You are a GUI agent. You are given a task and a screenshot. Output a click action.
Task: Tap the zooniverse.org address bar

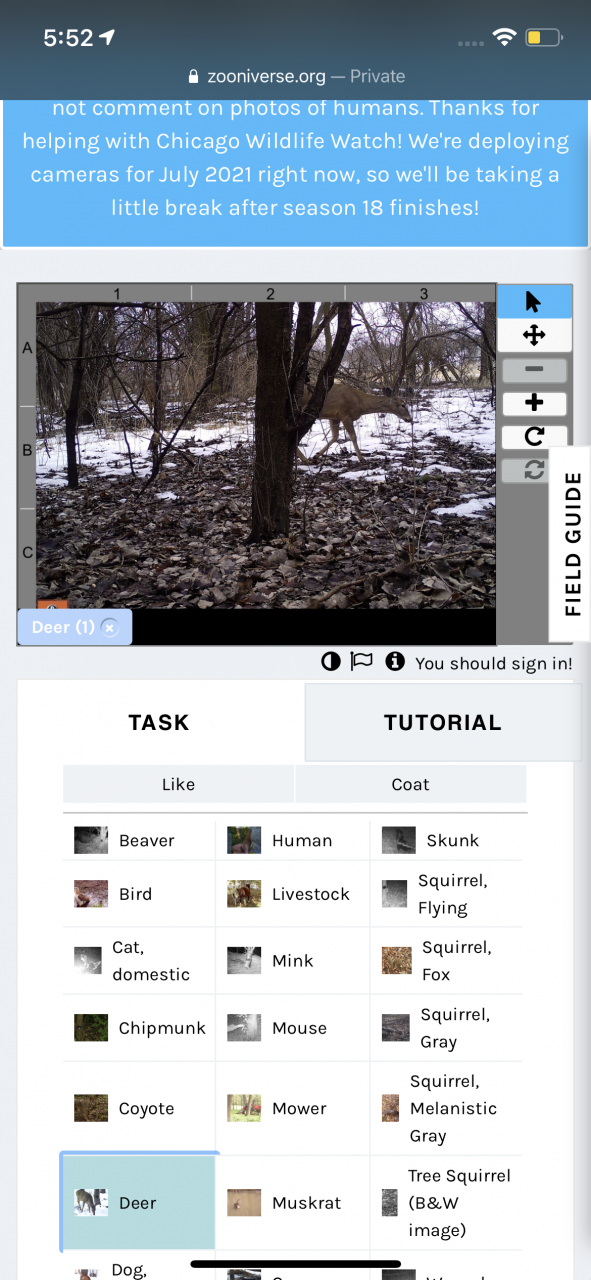[296, 76]
